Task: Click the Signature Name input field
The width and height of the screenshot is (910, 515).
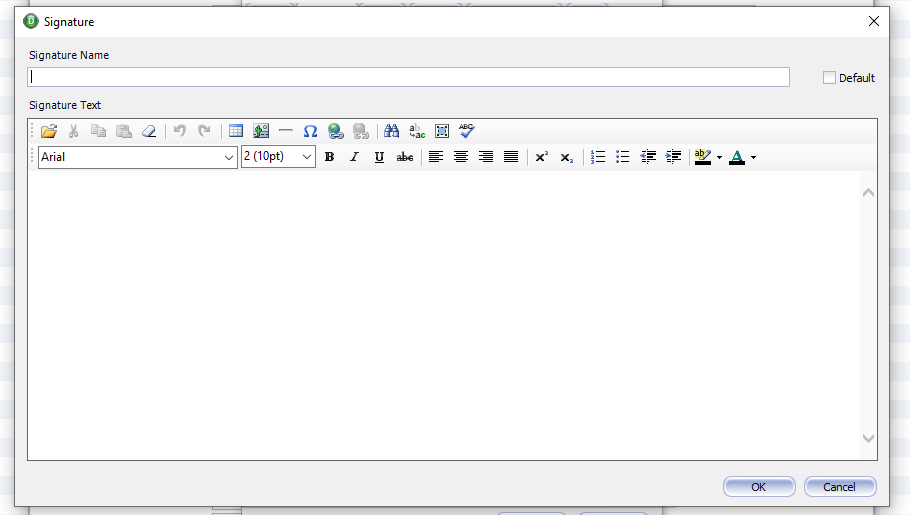Action: (409, 77)
